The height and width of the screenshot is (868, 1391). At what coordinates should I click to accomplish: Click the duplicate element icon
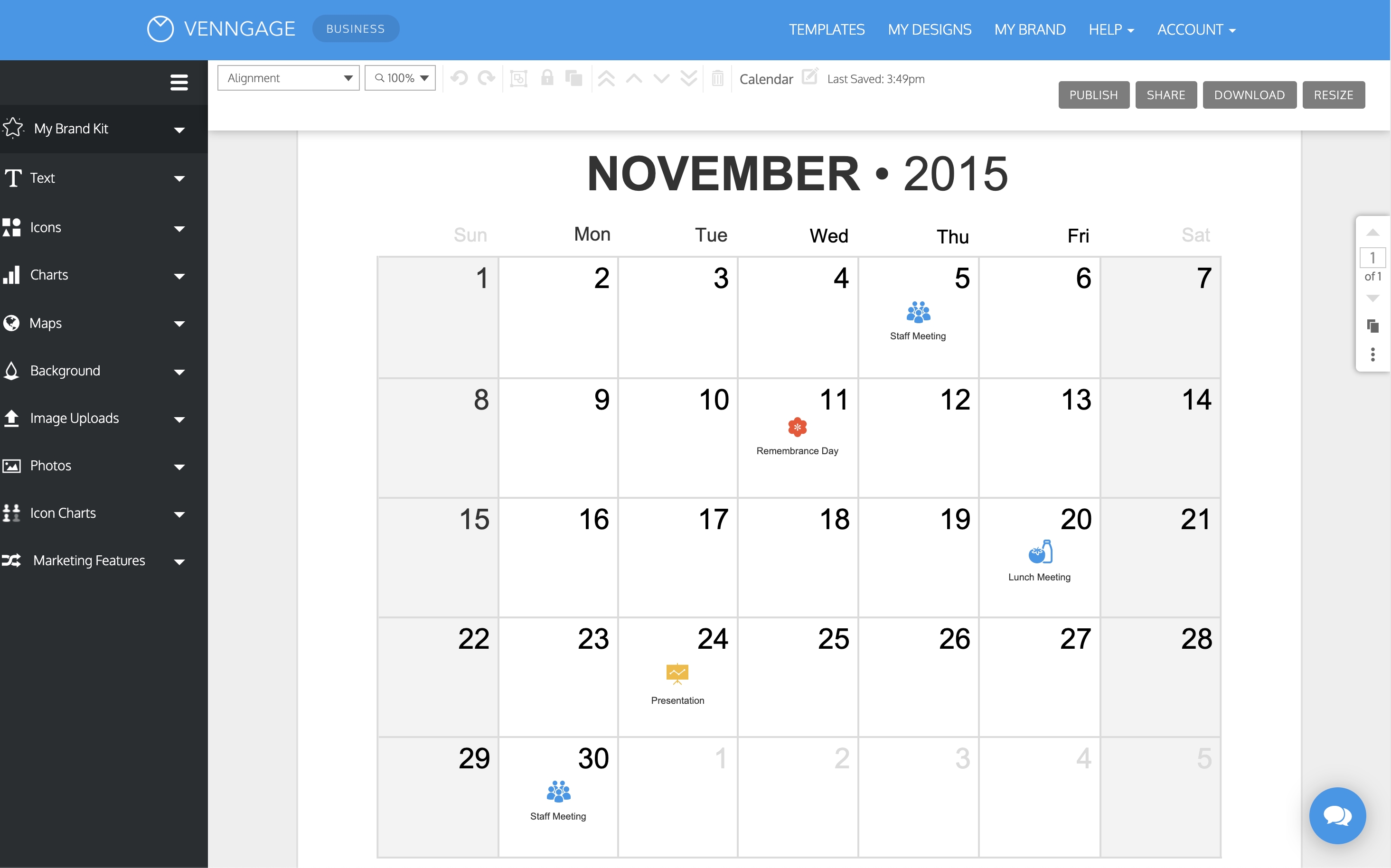pyautogui.click(x=574, y=79)
